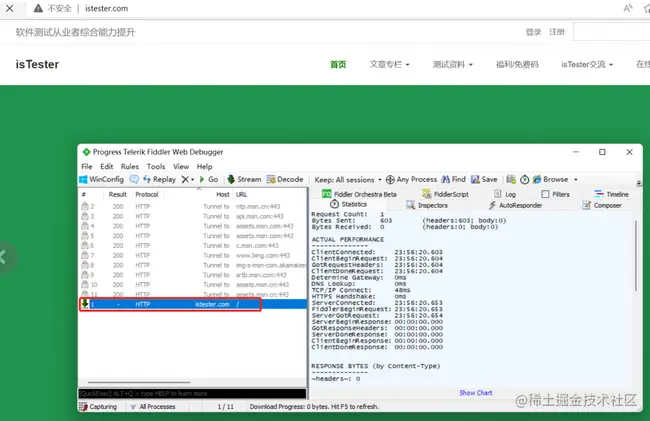Stop page loading with browser X button
Screen dimensions: 650x421
(x=10, y=8)
